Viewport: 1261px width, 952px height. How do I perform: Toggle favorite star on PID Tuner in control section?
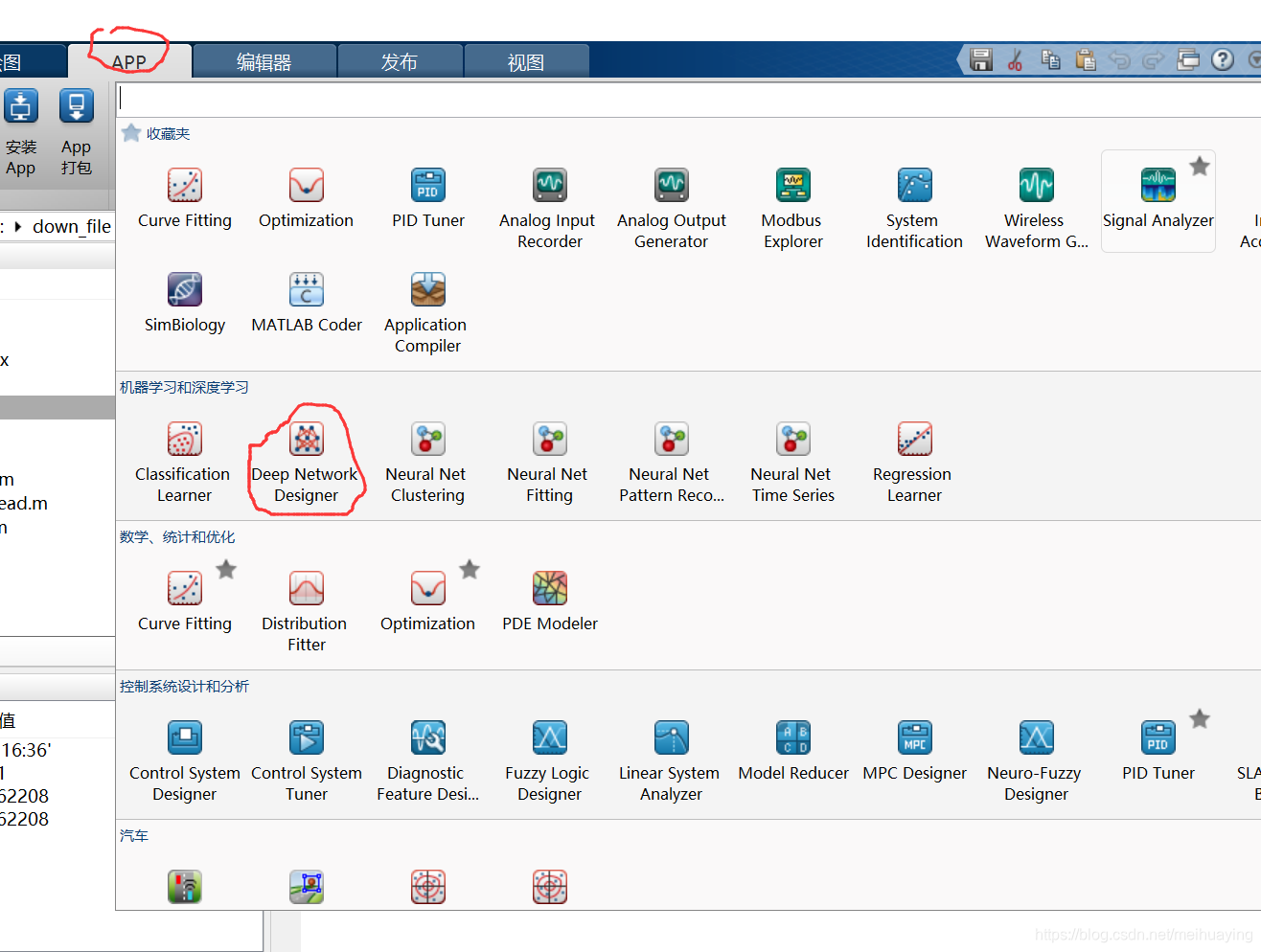coord(1200,719)
